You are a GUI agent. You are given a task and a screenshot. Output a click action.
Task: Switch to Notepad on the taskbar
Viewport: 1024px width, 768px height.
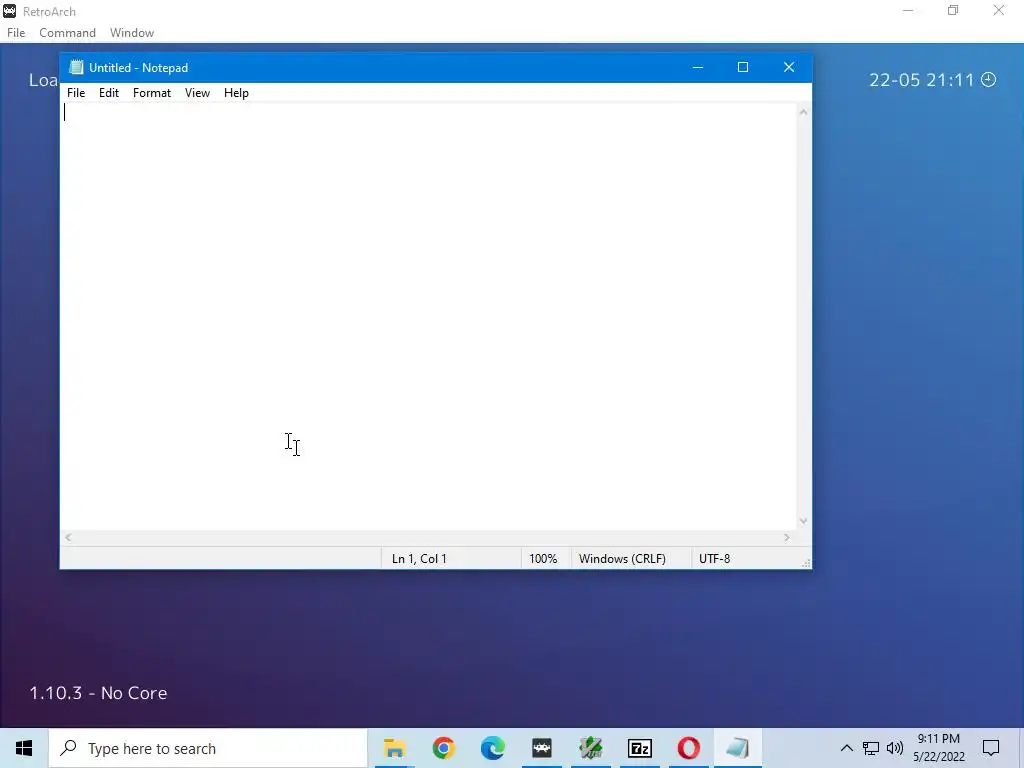tap(737, 748)
